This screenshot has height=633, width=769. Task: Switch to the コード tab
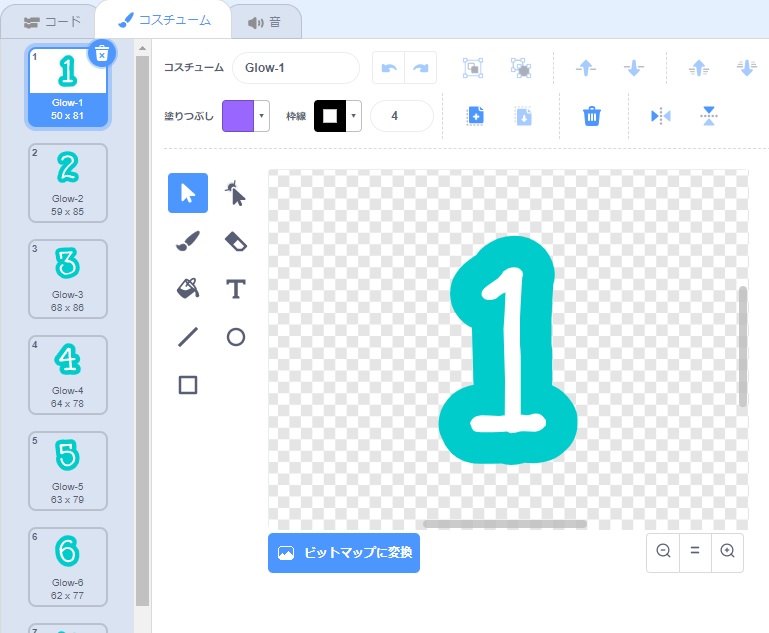(x=51, y=22)
